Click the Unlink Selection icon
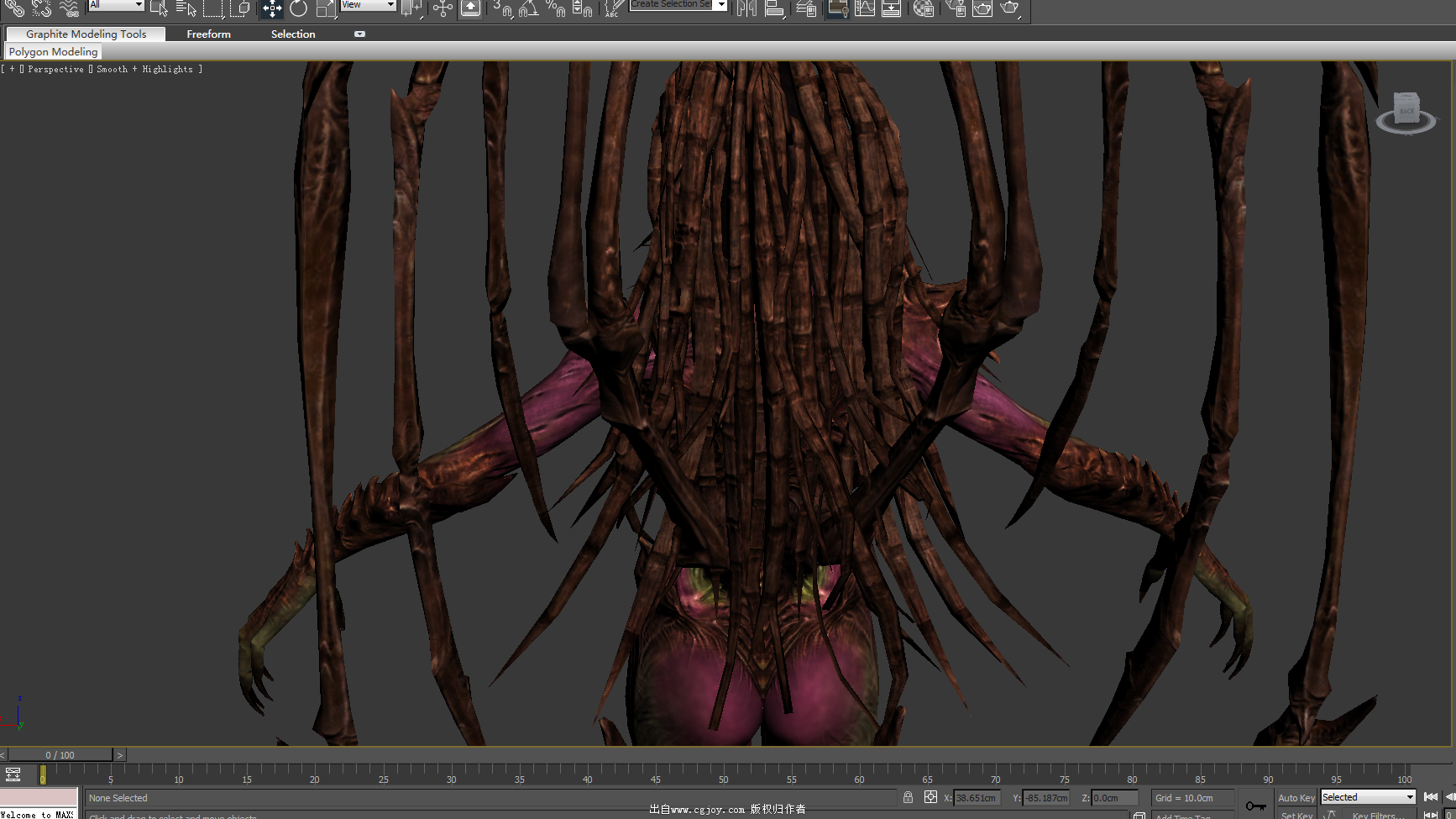Image resolution: width=1456 pixels, height=819 pixels. point(41,8)
